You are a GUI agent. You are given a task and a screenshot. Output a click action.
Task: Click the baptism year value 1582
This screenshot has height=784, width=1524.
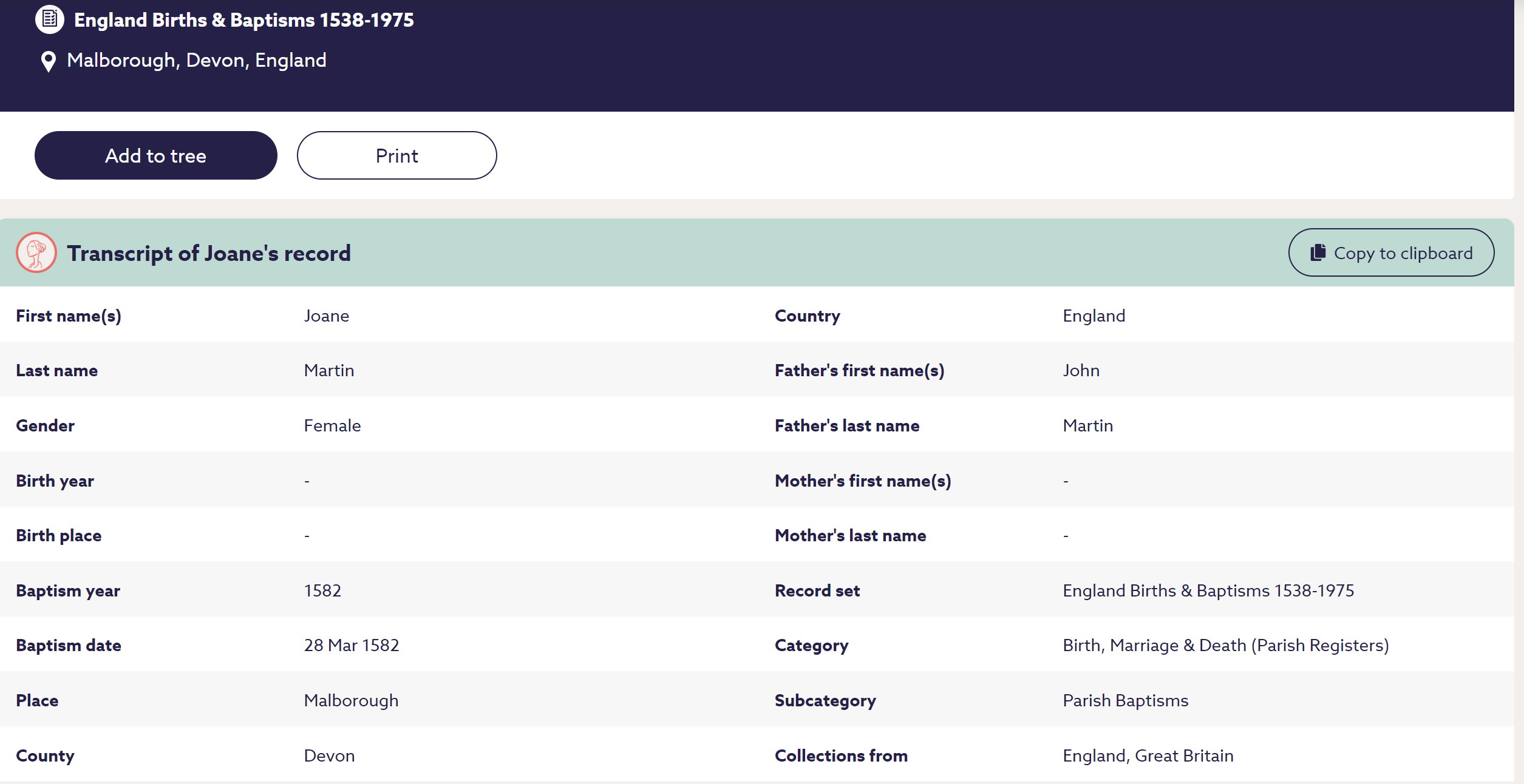click(x=322, y=591)
